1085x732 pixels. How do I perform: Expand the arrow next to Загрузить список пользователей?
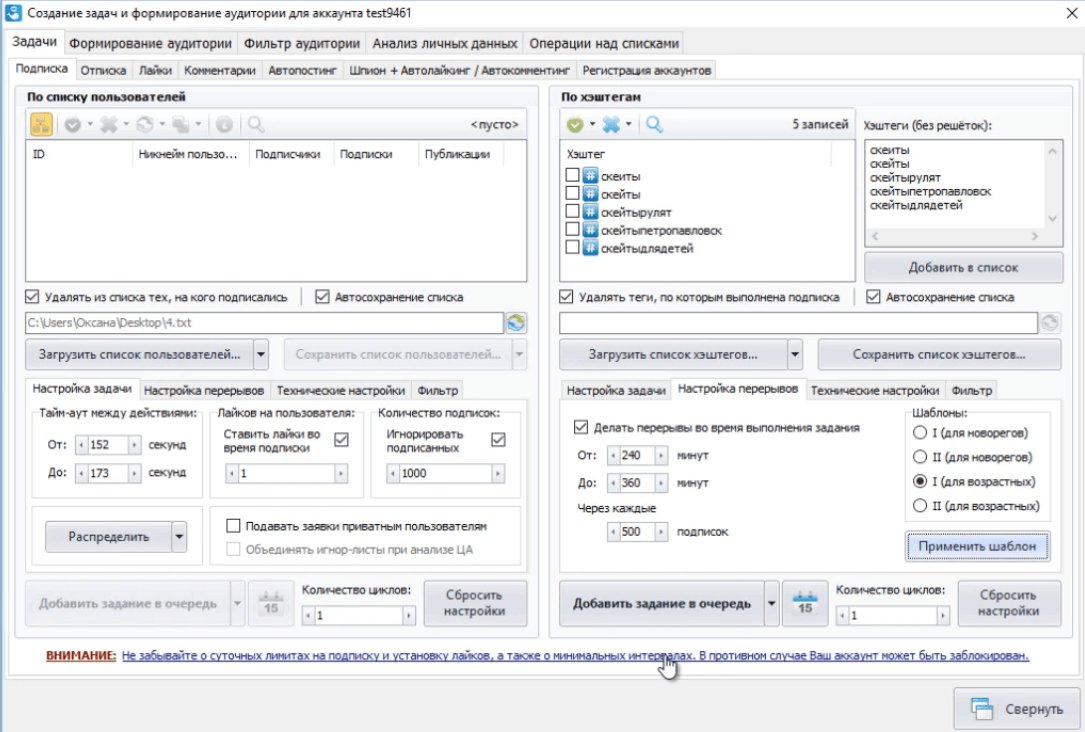tap(261, 354)
